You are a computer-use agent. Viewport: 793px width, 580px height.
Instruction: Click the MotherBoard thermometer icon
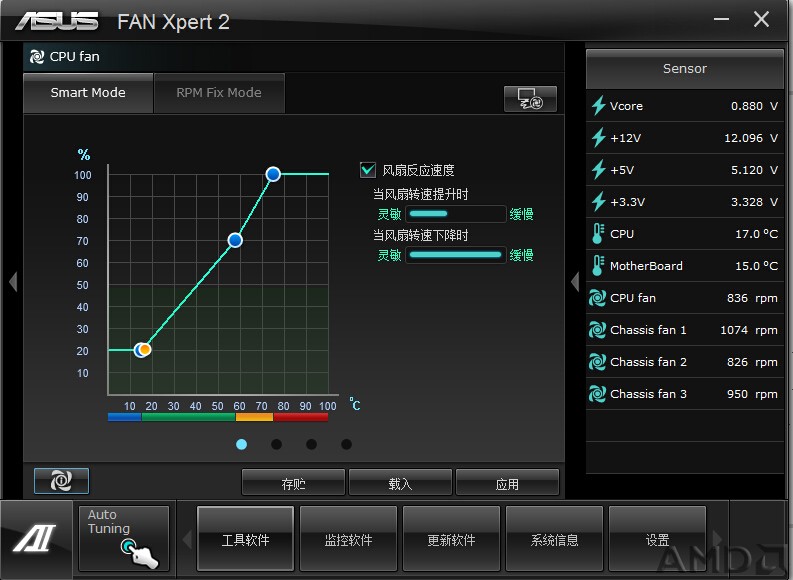click(x=598, y=265)
